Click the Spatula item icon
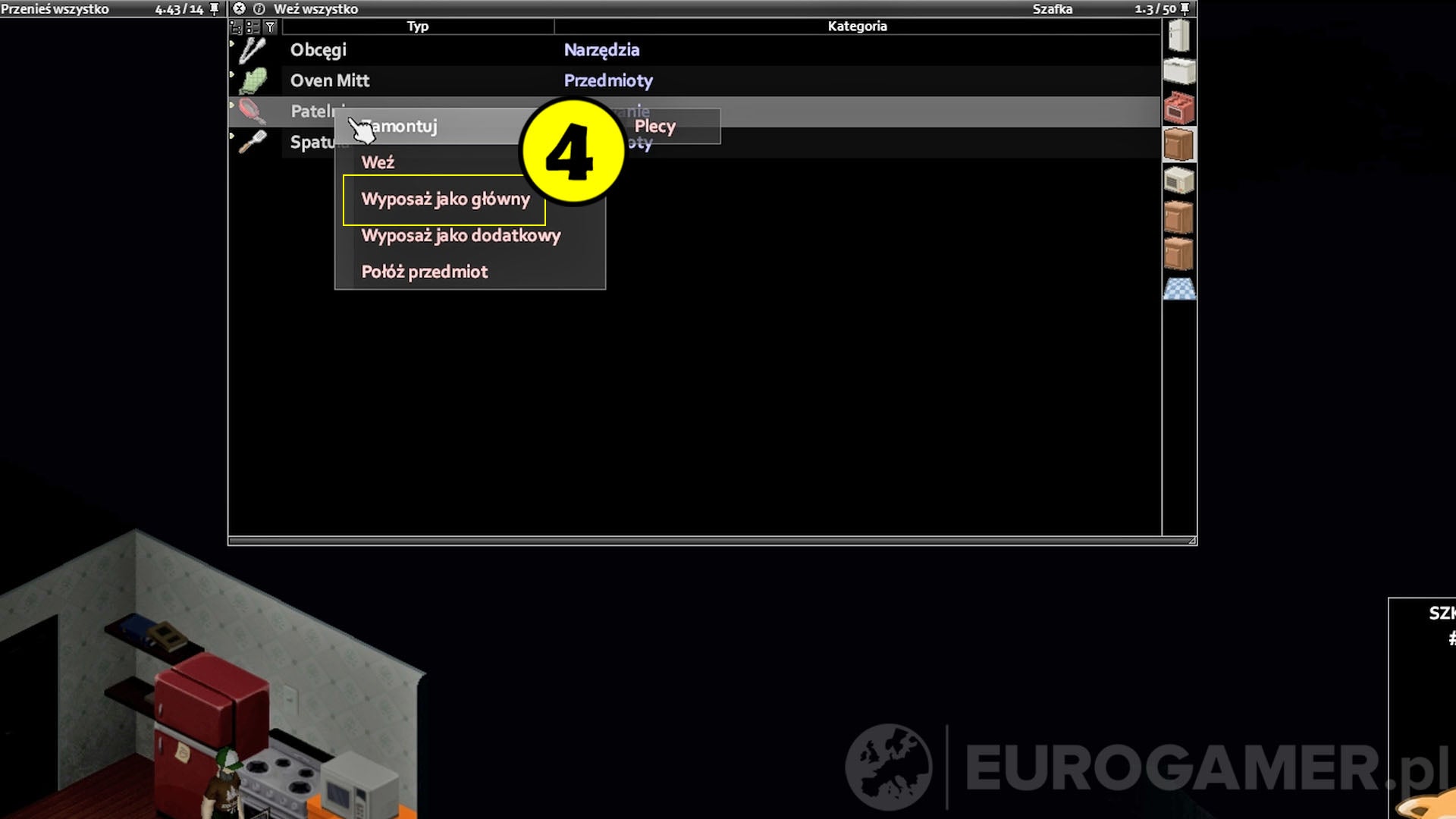The height and width of the screenshot is (819, 1456). point(253,142)
